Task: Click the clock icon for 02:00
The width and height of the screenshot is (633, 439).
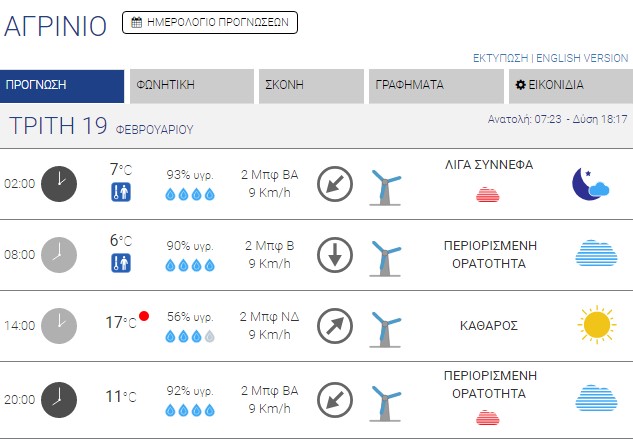Action: (59, 183)
